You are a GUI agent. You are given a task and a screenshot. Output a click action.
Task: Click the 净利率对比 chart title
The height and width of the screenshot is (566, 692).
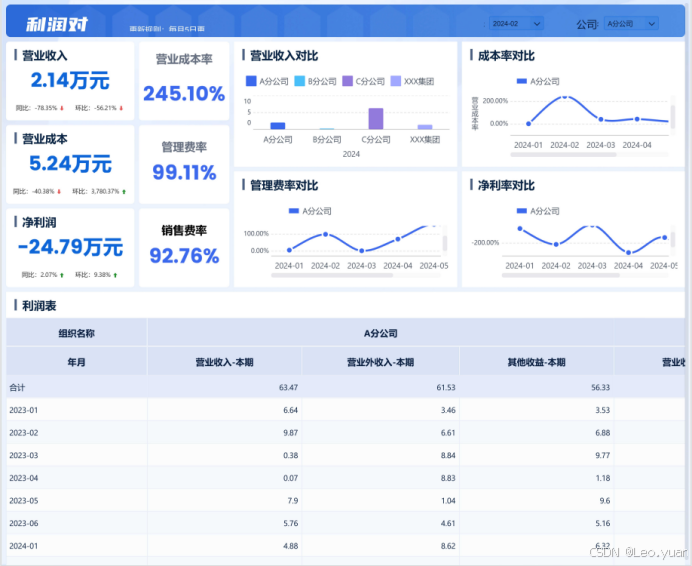click(506, 185)
